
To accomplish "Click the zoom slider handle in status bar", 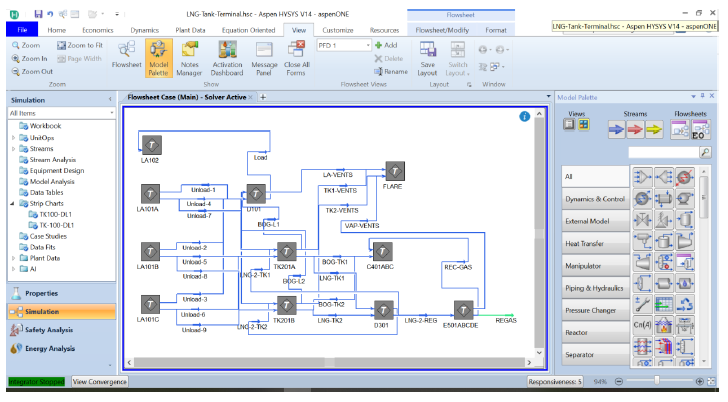I will click(x=656, y=381).
